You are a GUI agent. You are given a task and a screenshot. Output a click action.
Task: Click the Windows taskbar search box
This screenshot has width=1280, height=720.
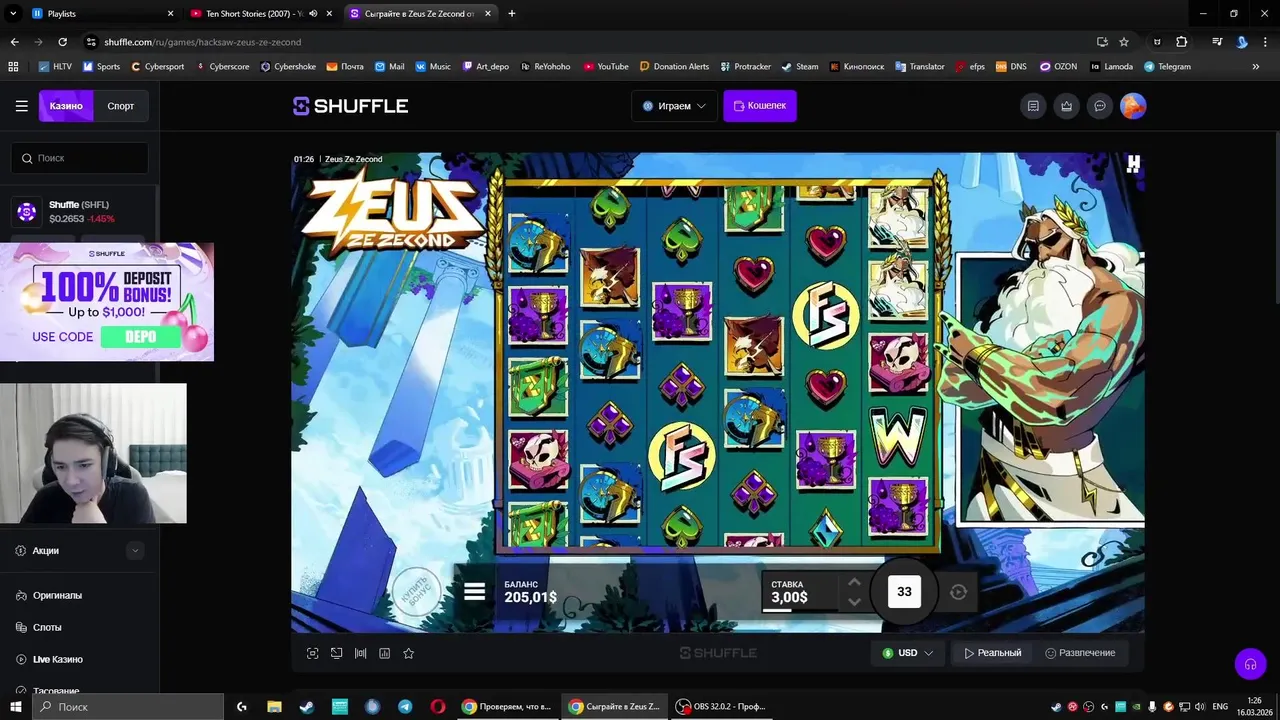[x=127, y=707]
